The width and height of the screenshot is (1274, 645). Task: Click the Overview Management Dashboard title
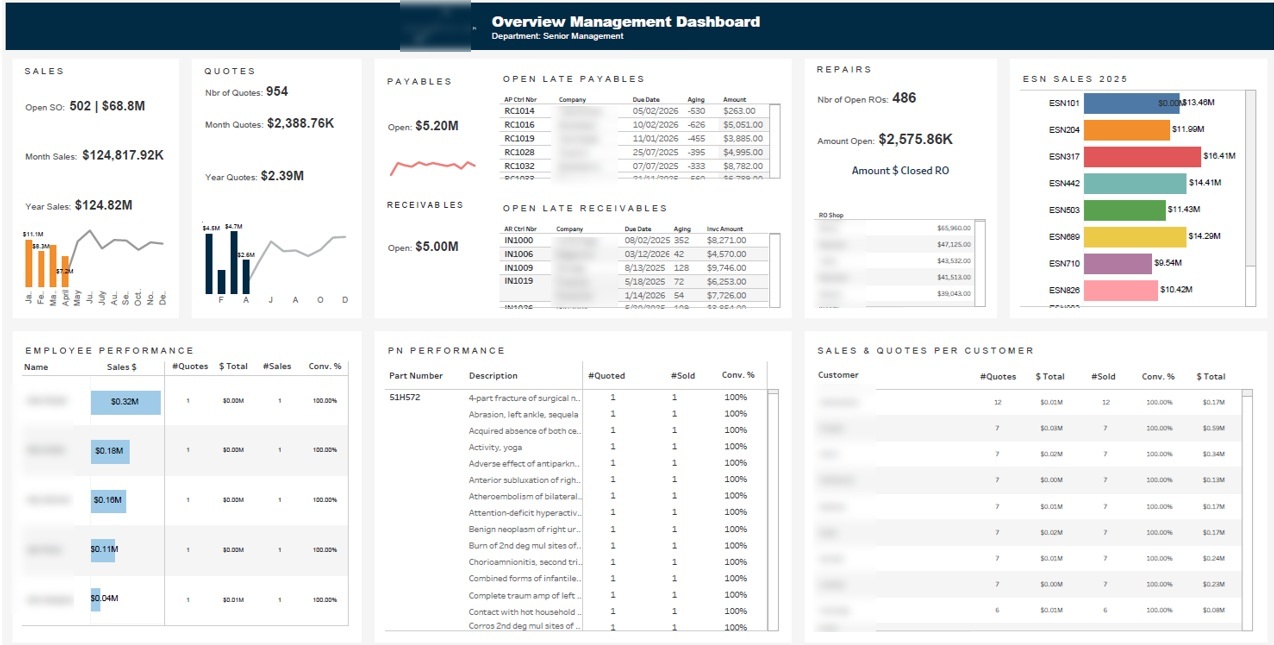point(624,21)
